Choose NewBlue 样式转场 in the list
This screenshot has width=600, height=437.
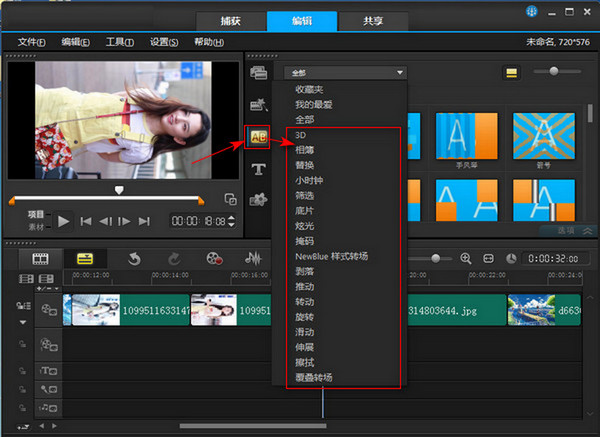331,256
